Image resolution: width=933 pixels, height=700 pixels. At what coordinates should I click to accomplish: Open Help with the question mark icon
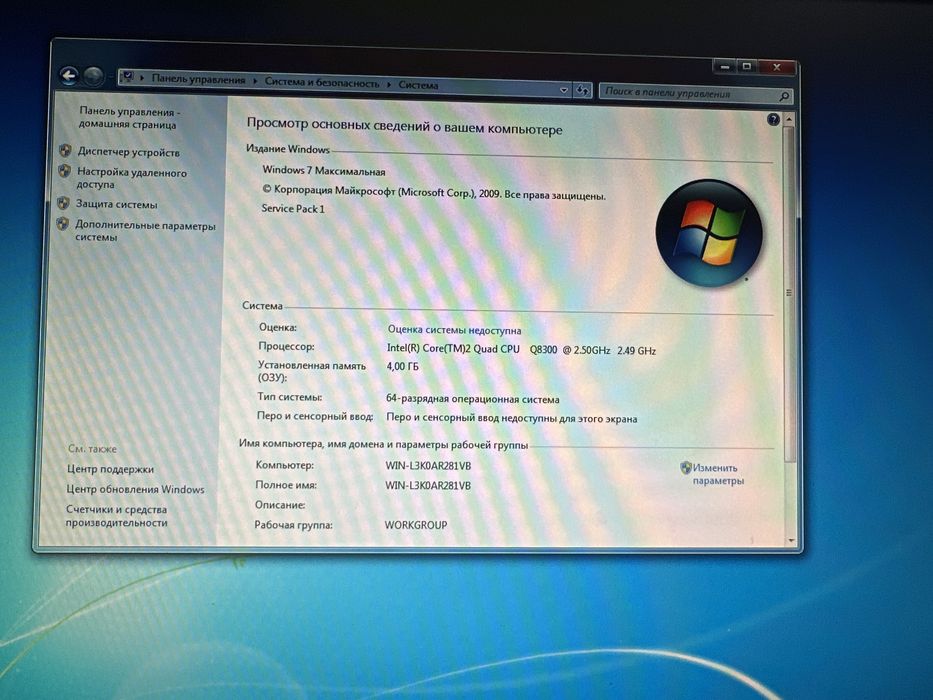pyautogui.click(x=773, y=120)
